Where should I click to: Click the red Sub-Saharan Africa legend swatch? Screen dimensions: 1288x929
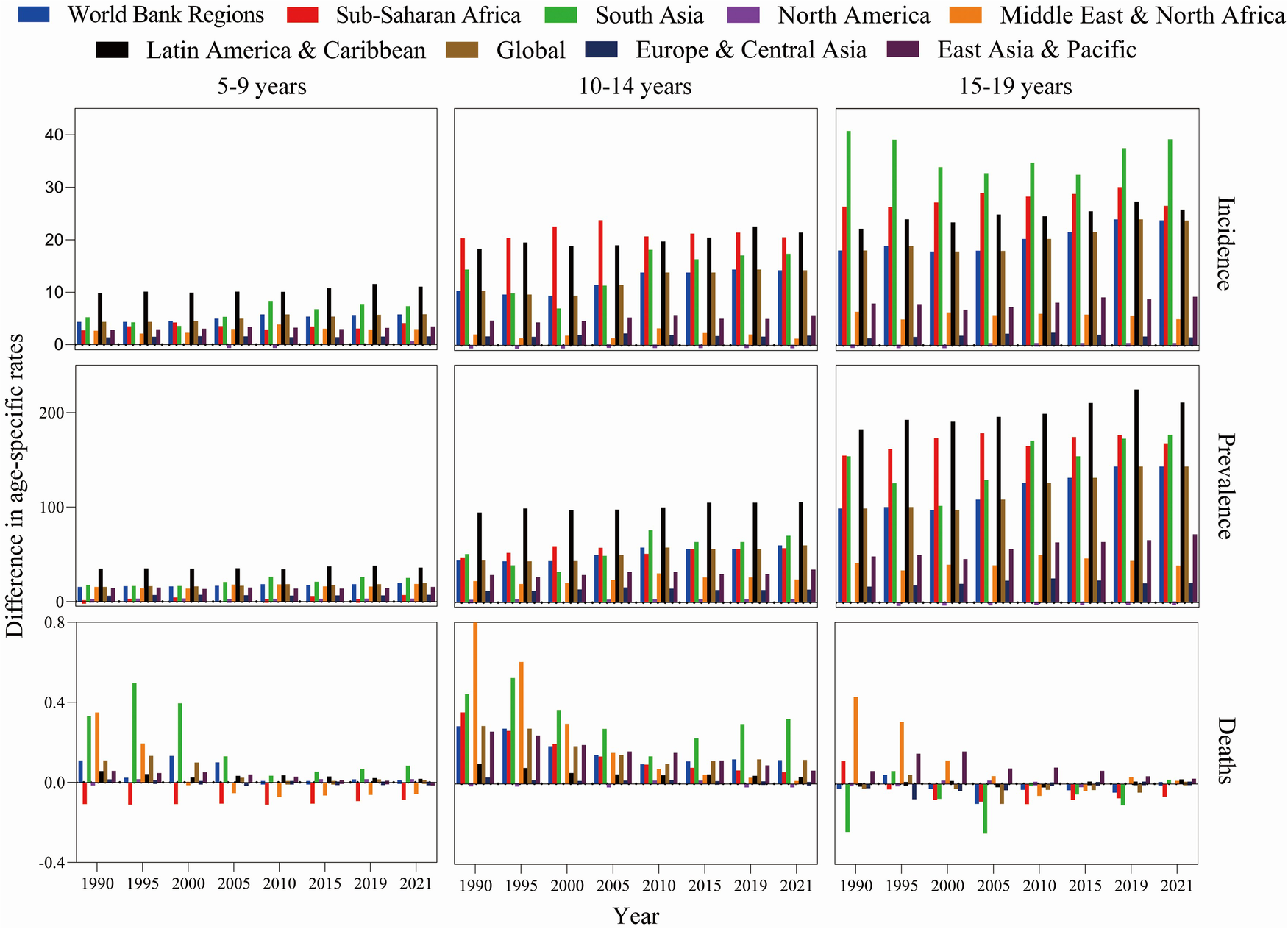pos(305,14)
